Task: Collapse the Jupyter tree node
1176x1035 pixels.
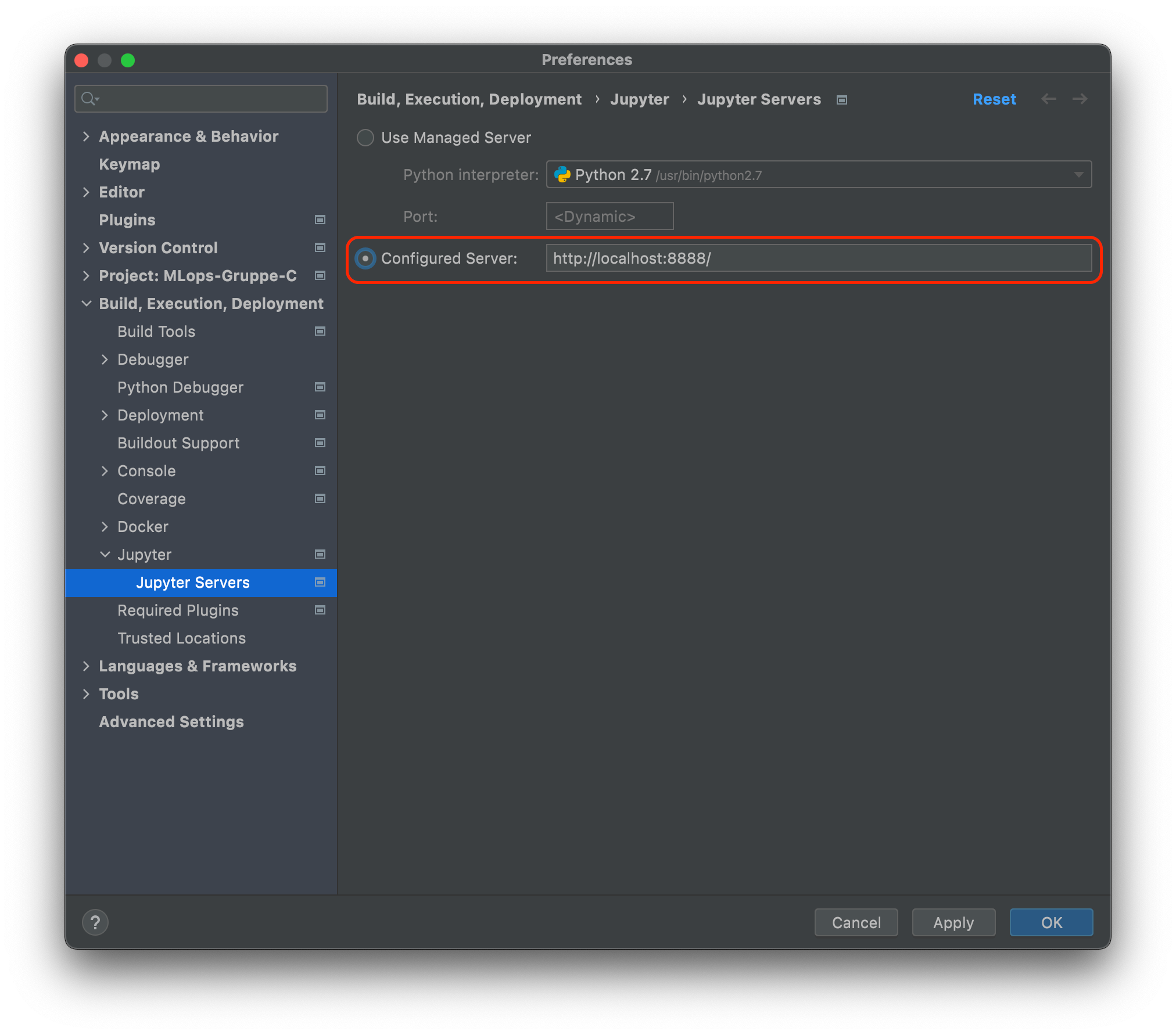Action: coord(105,555)
